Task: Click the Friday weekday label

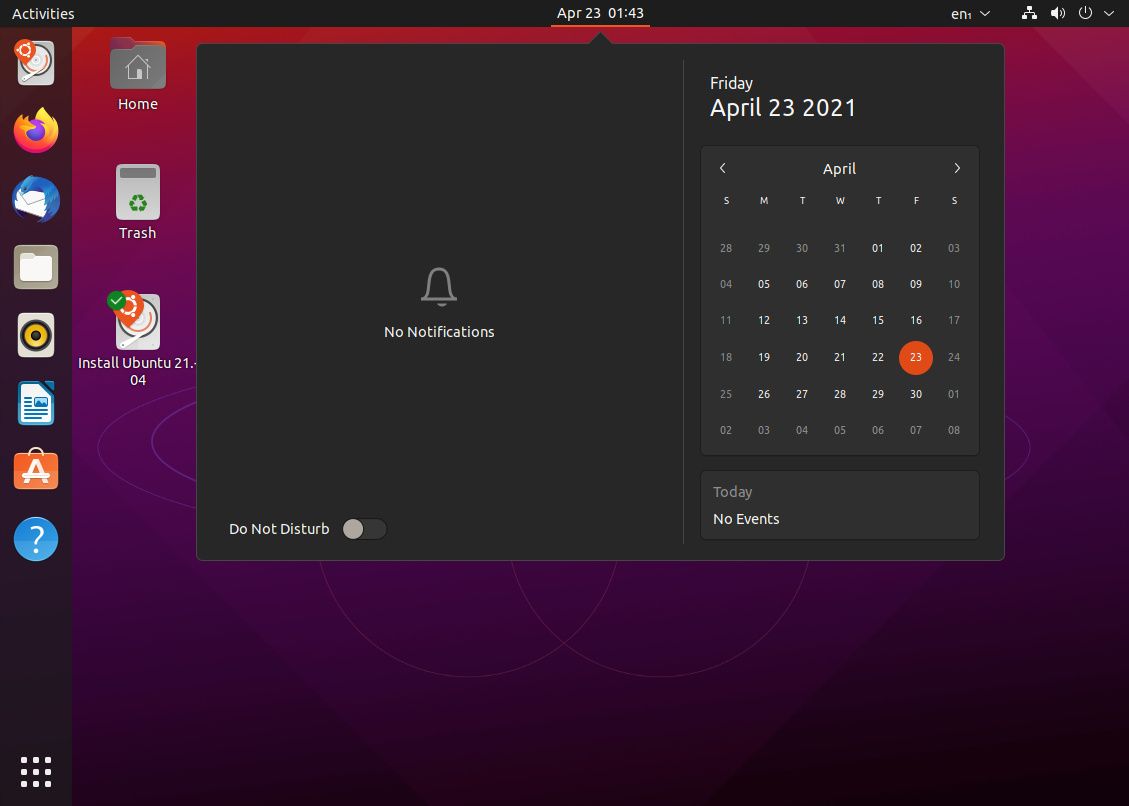Action: pos(731,83)
